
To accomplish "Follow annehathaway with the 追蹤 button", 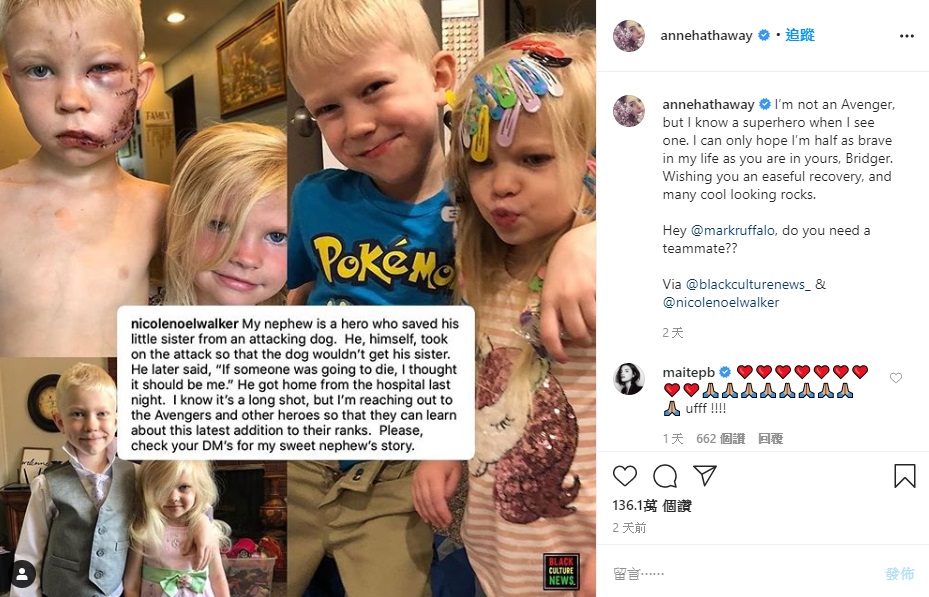I will [x=800, y=35].
